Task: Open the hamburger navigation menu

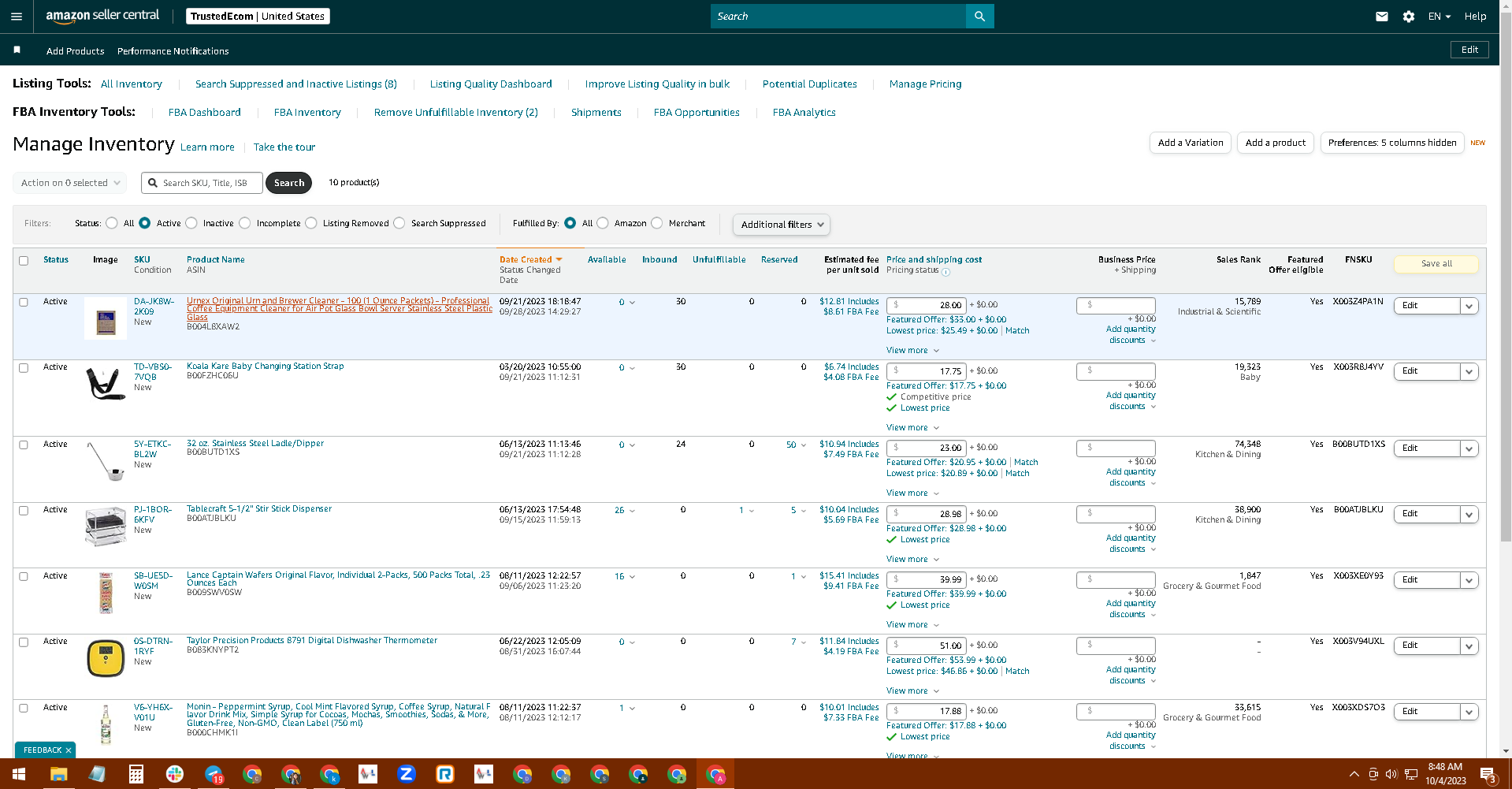Action: 17,16
